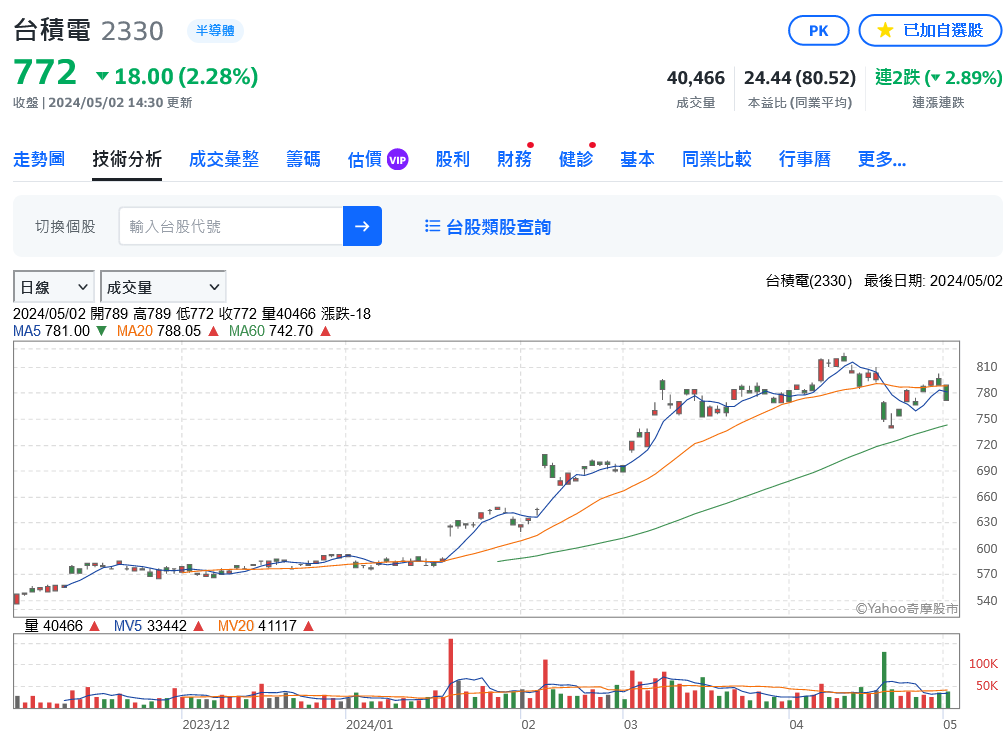Viewport: 1004px width, 741px height.
Task: Open the 同業比較 tab
Action: click(717, 159)
